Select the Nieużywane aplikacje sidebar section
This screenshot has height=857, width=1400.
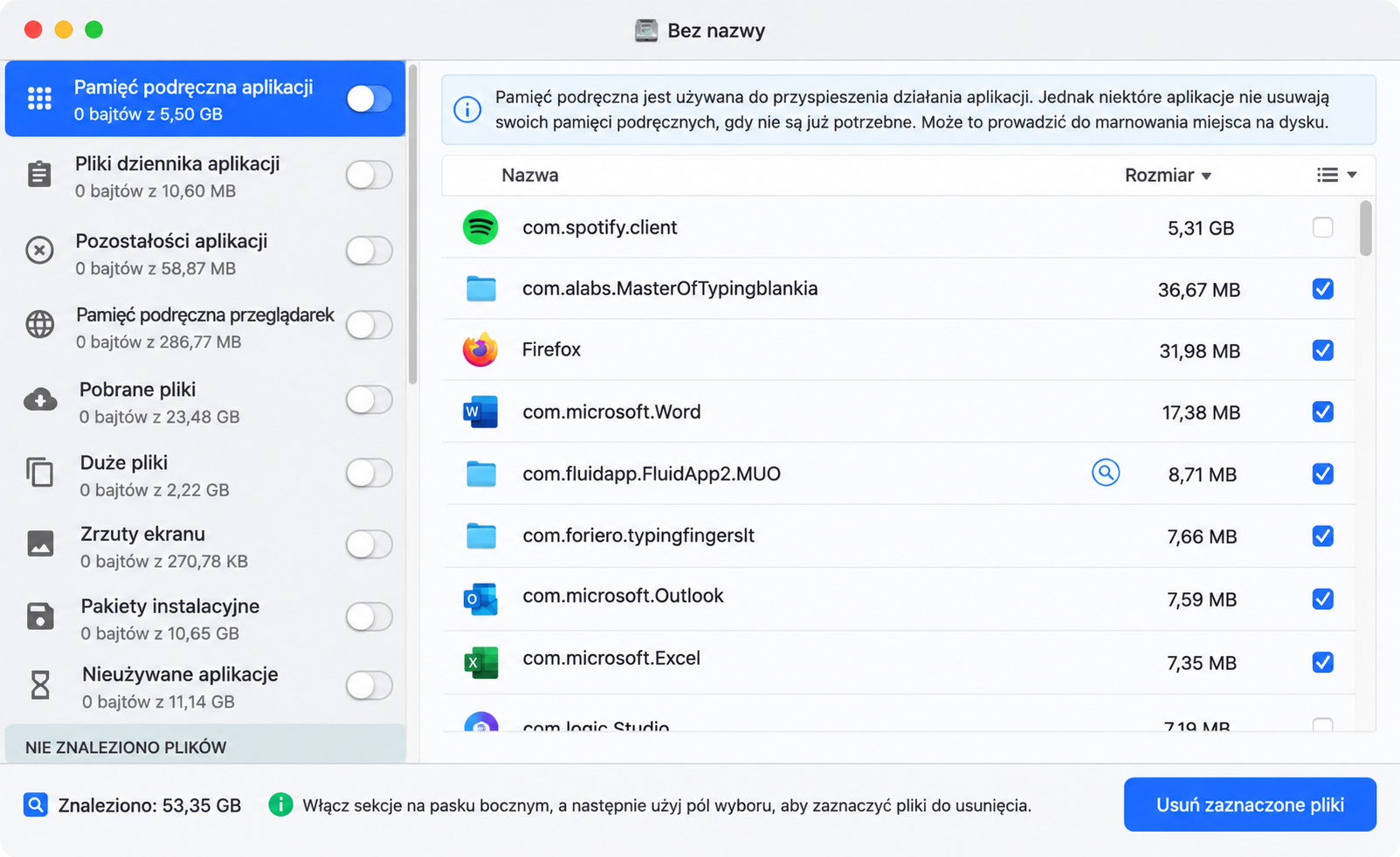tap(205, 687)
